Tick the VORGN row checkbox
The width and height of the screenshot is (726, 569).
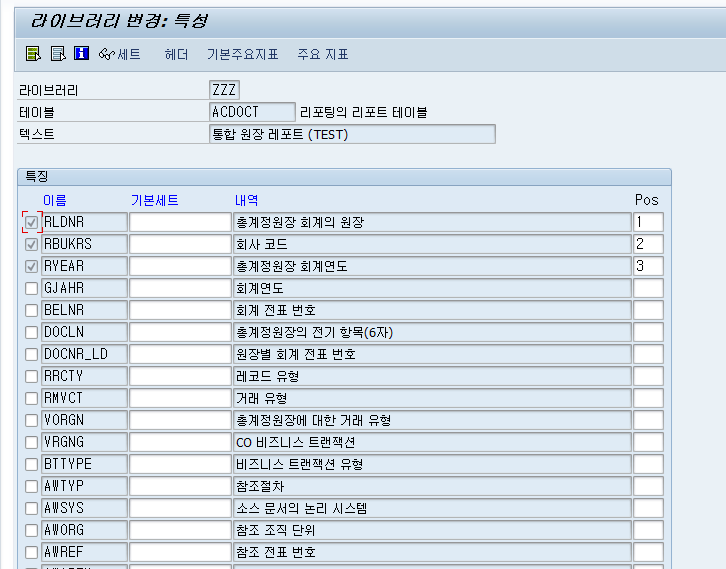click(31, 420)
